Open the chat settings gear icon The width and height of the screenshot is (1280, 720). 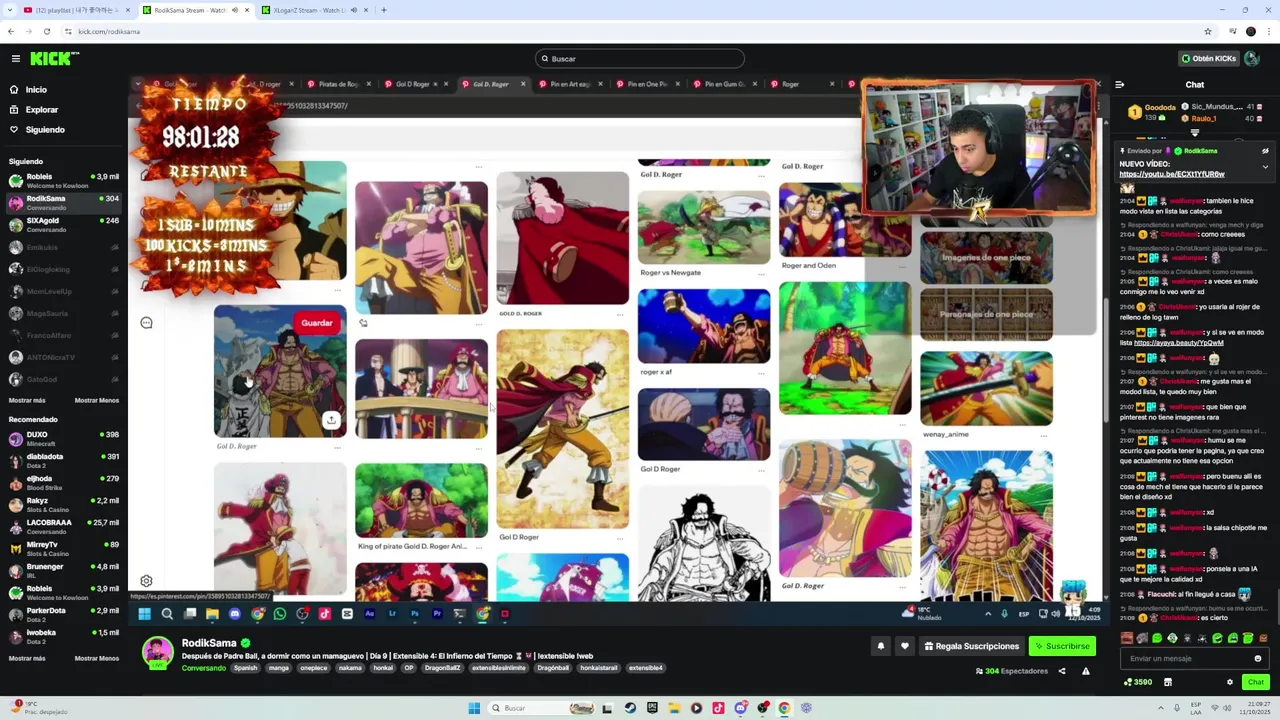1230,682
